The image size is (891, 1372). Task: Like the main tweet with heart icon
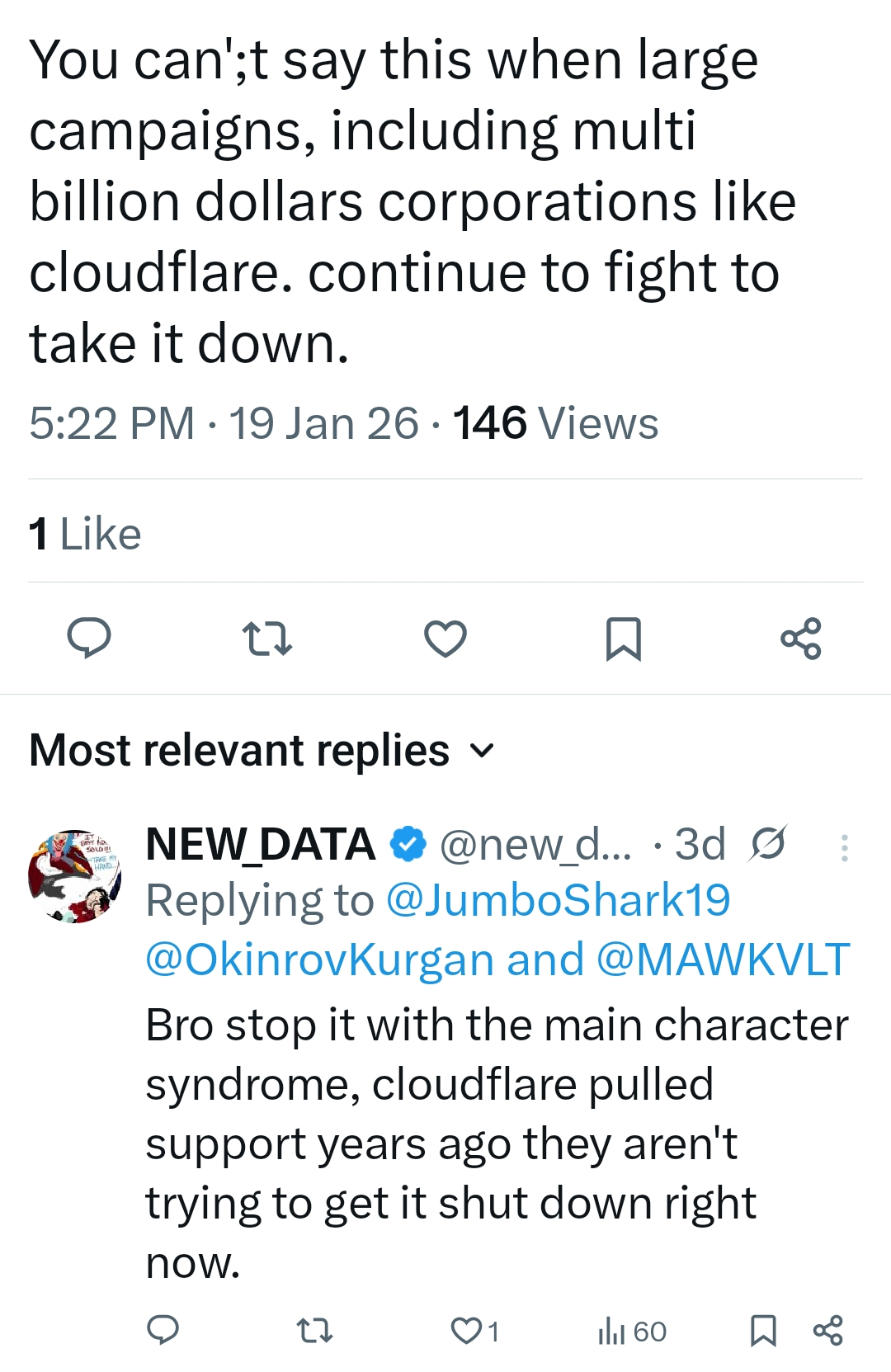[x=445, y=639]
